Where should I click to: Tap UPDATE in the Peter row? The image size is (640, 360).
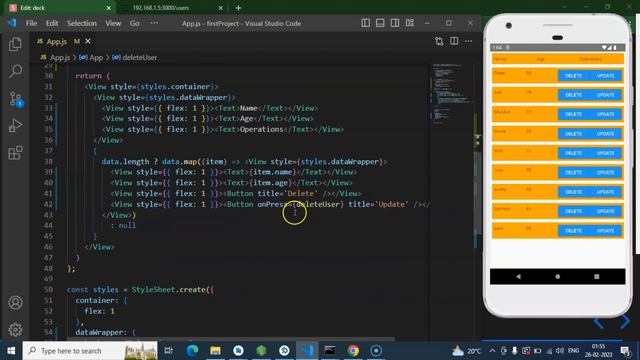605,76
